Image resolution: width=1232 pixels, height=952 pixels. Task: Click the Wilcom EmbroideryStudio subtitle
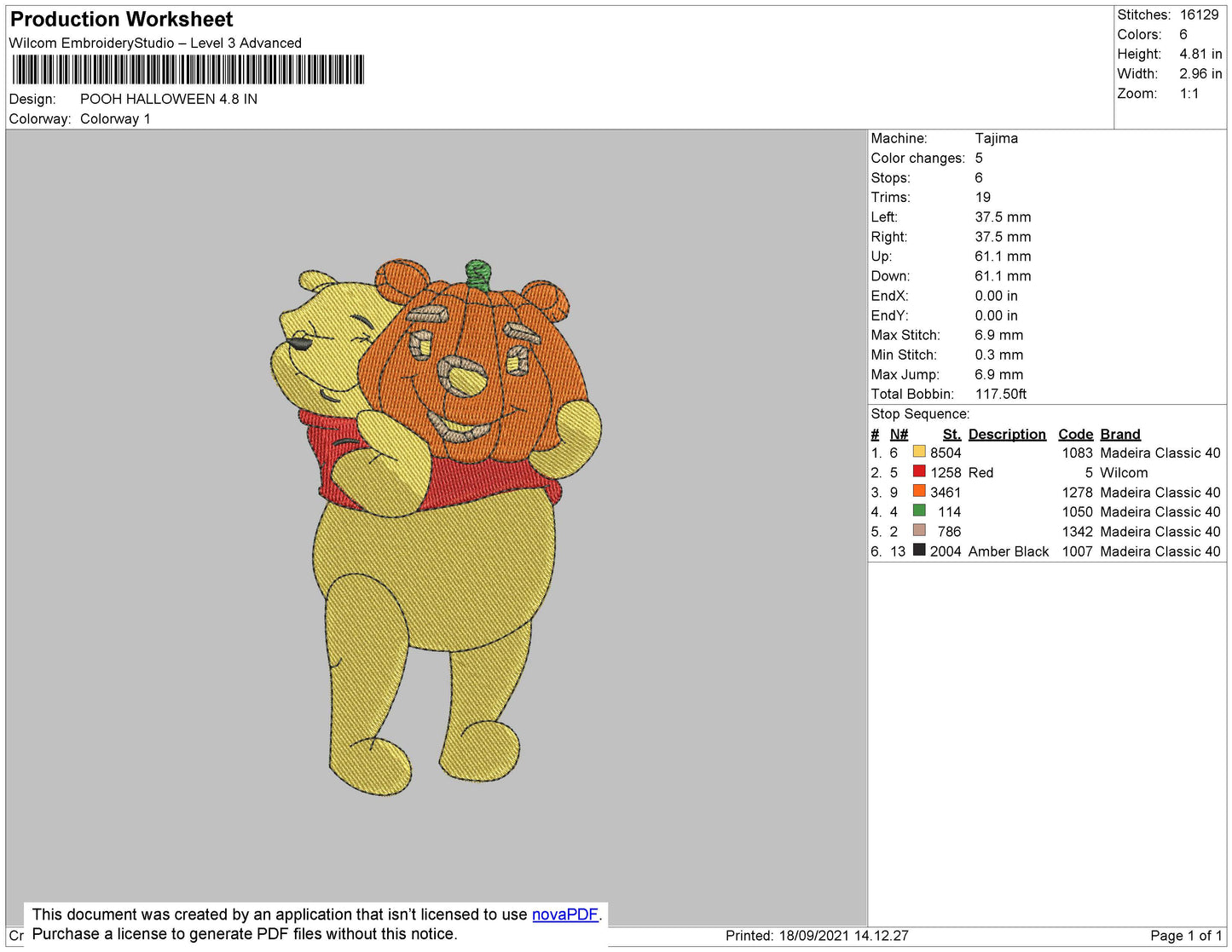155,43
